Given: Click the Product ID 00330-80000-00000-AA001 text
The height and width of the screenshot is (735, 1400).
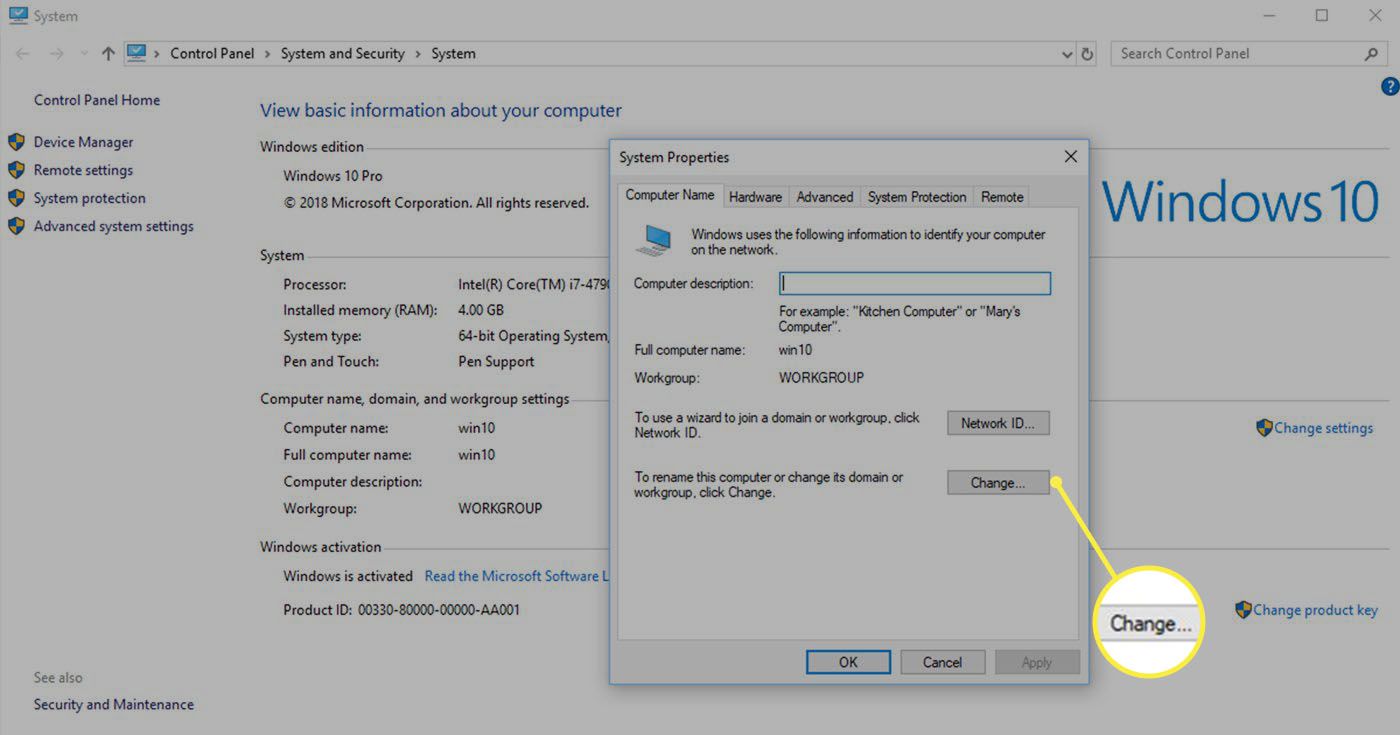Looking at the screenshot, I should pyautogui.click(x=402, y=610).
